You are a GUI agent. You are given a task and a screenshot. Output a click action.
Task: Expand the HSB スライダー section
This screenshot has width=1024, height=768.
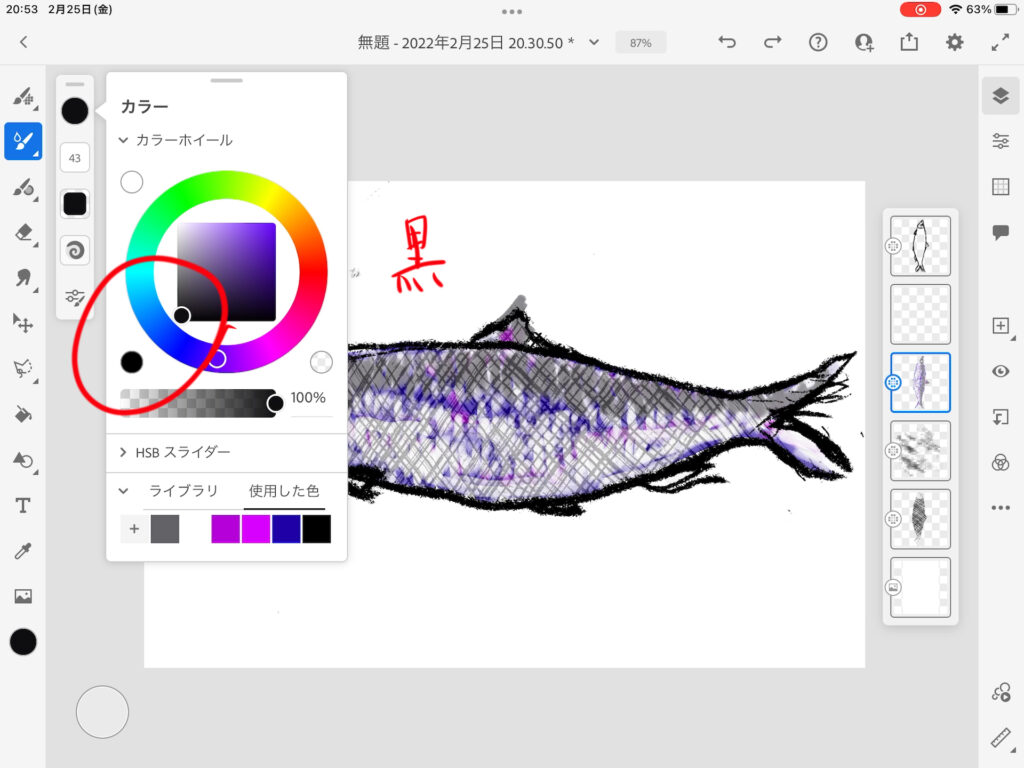(124, 452)
